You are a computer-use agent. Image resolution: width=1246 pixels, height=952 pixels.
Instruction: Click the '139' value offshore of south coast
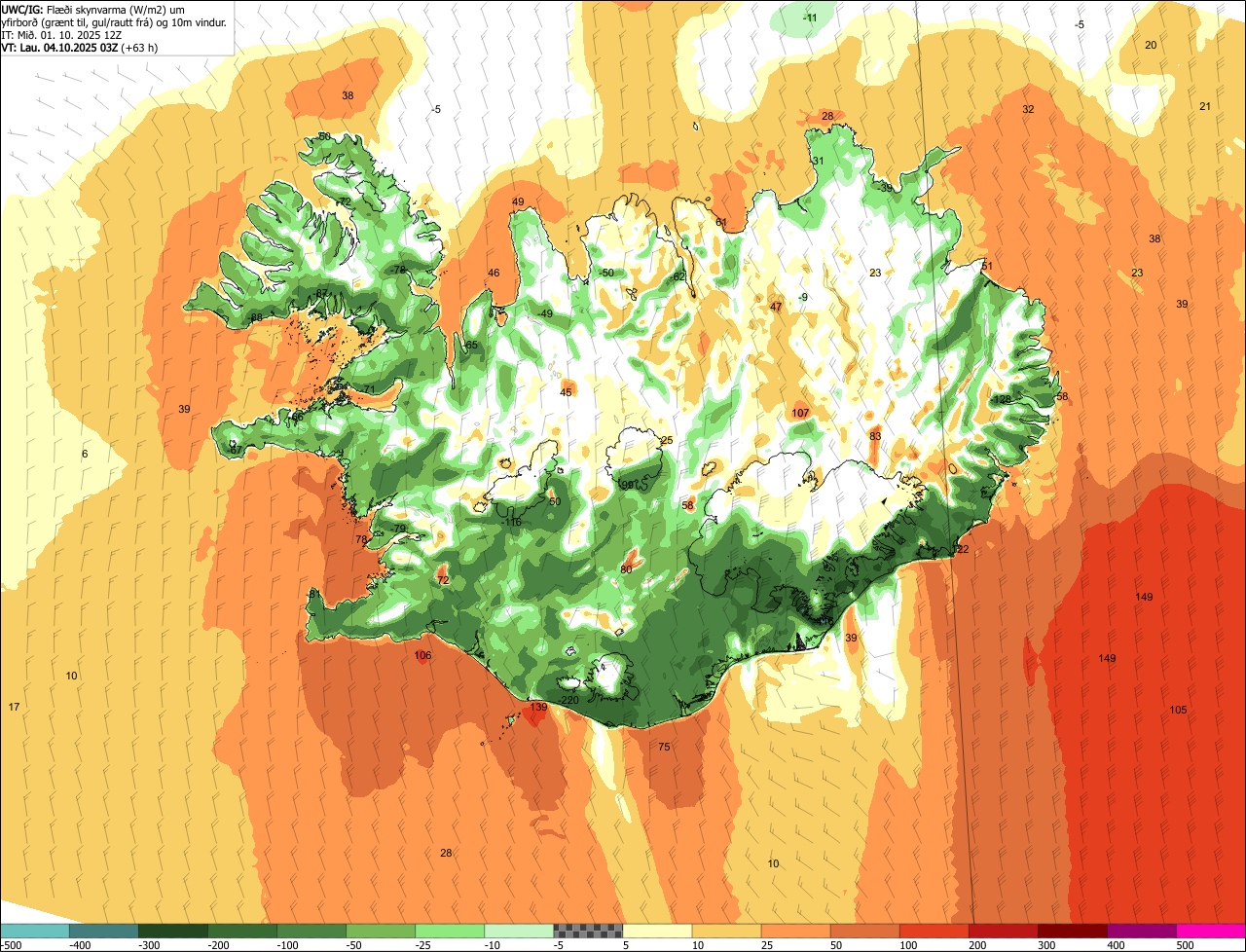(538, 708)
